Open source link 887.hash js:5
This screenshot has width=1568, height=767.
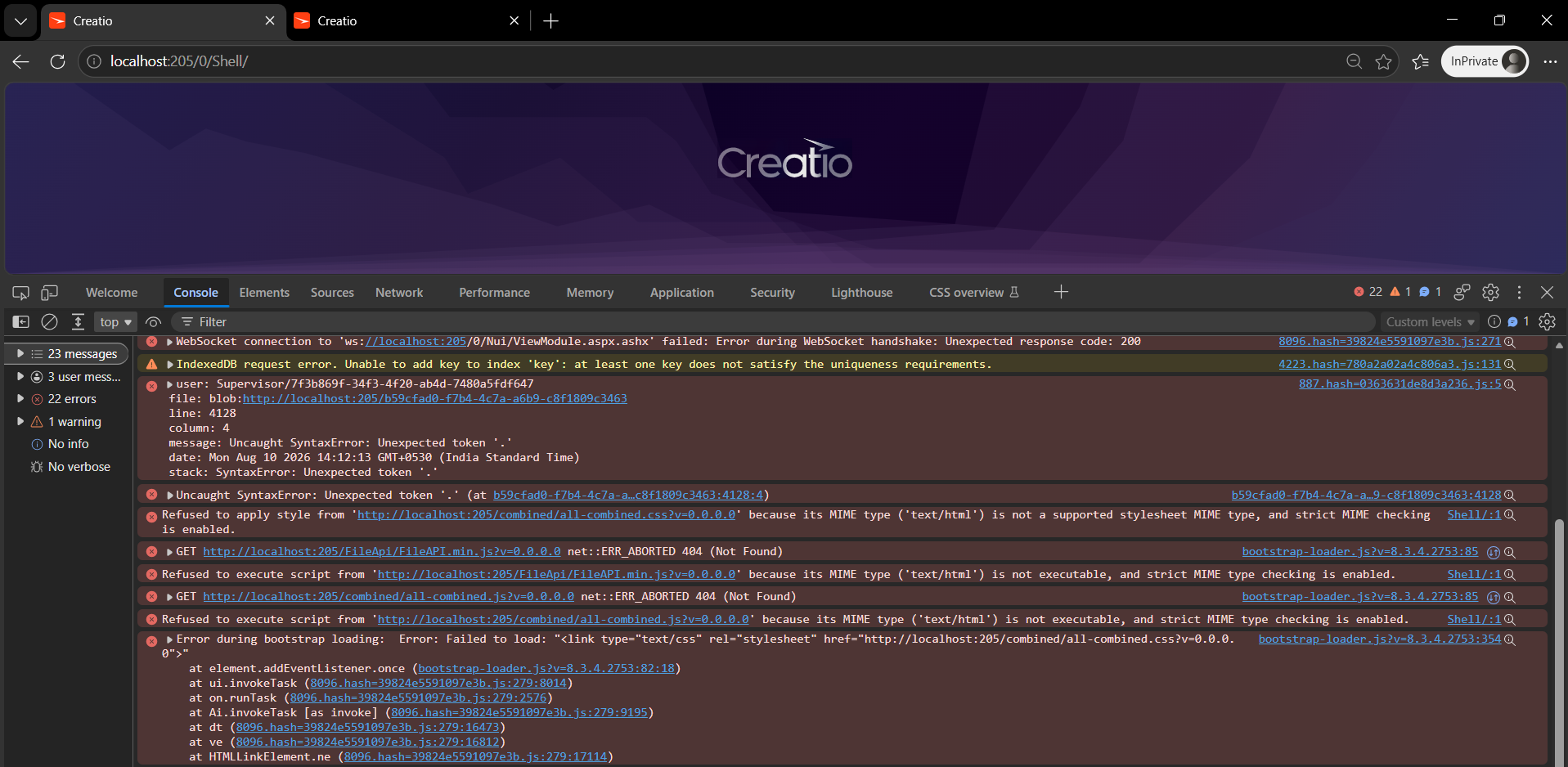[x=1400, y=384]
